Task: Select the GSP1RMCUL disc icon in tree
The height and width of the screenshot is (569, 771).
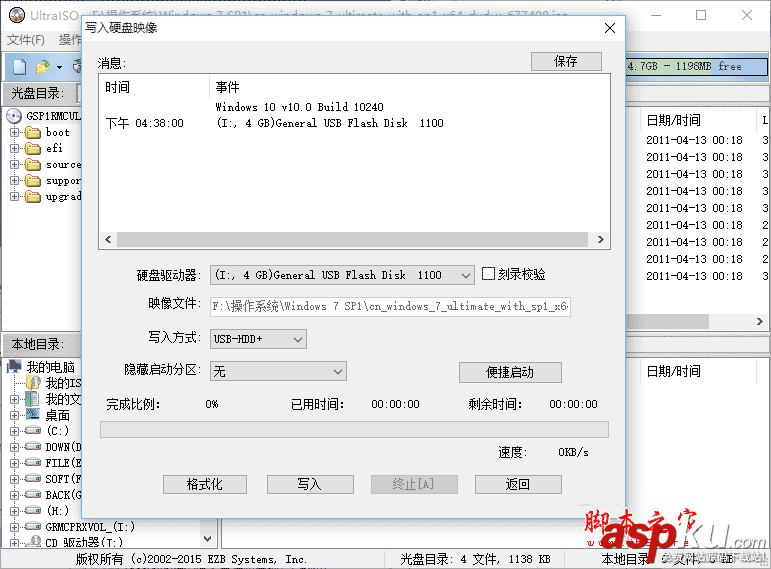Action: 14,116
